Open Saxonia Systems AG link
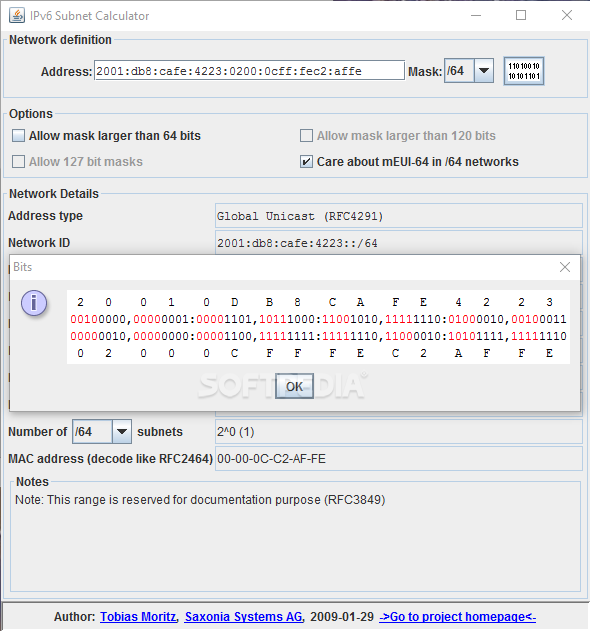This screenshot has width=590, height=631. 243,617
